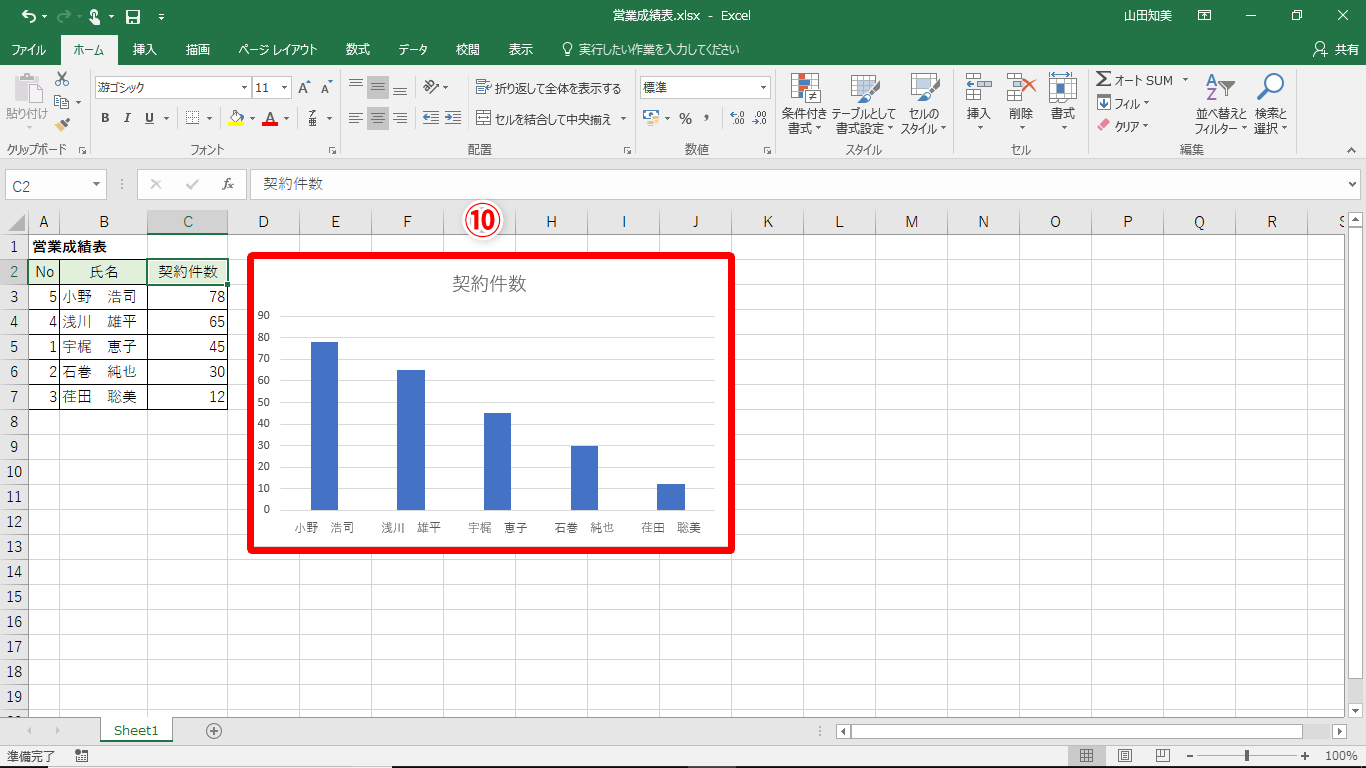Toggle bold formatting
This screenshot has height=768, width=1366.
[105, 118]
